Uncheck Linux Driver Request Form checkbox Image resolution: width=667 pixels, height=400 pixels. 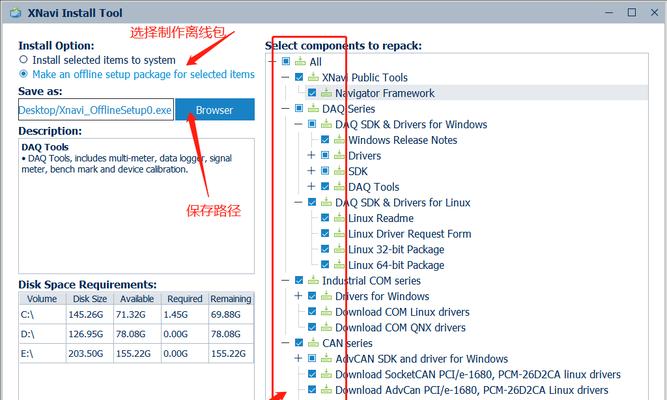click(x=325, y=233)
